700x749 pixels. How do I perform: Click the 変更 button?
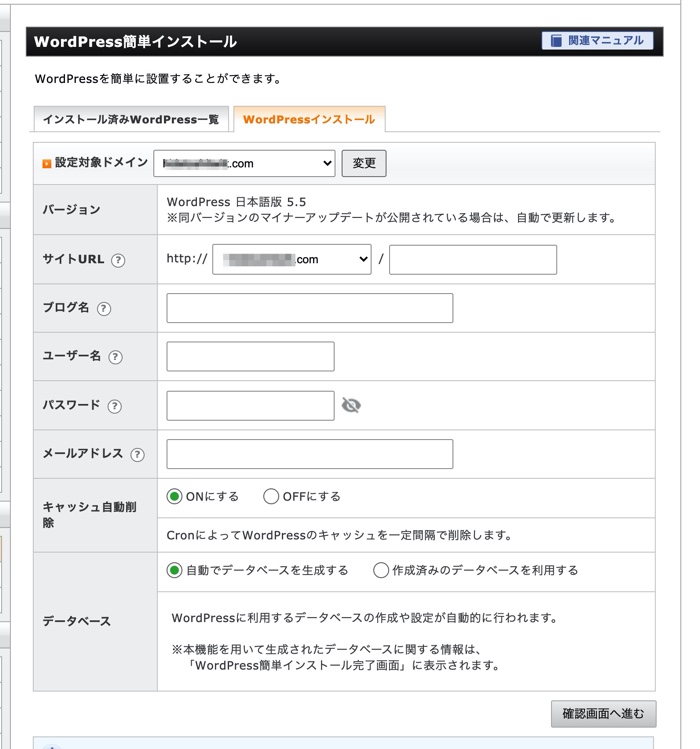click(x=364, y=163)
